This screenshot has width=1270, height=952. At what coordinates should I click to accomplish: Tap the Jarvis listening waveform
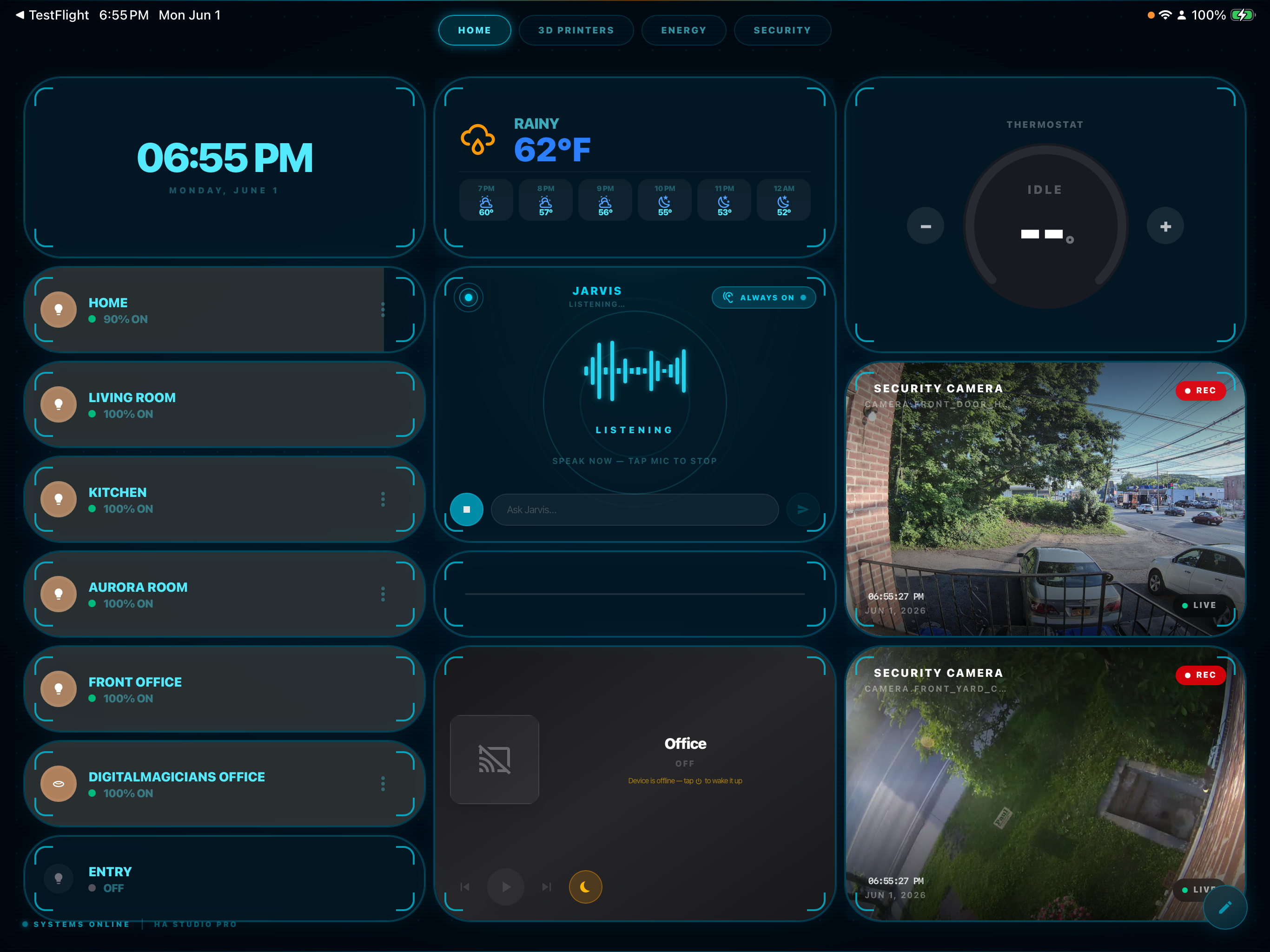pos(635,370)
